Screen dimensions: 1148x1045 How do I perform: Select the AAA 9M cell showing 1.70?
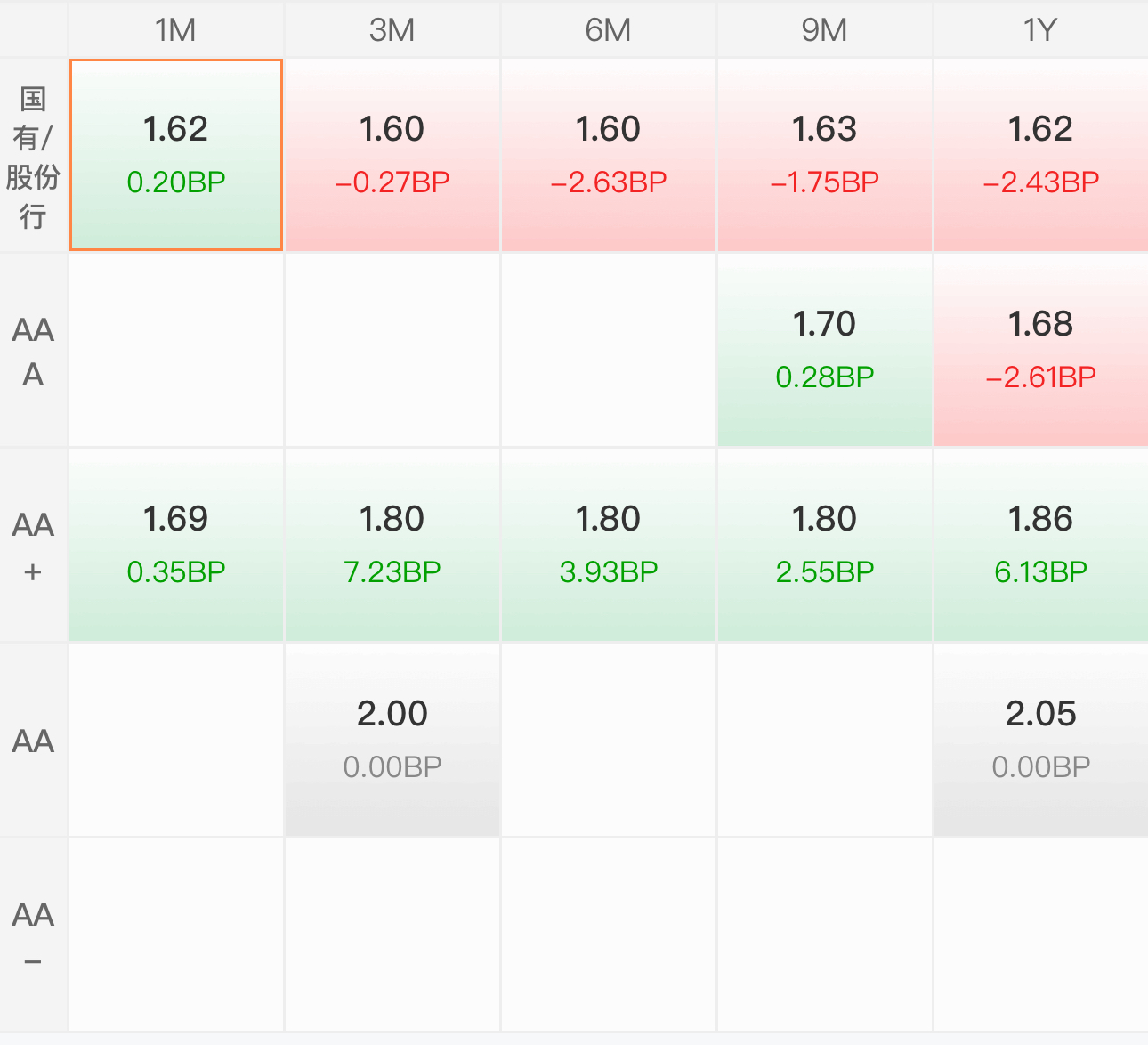(825, 350)
